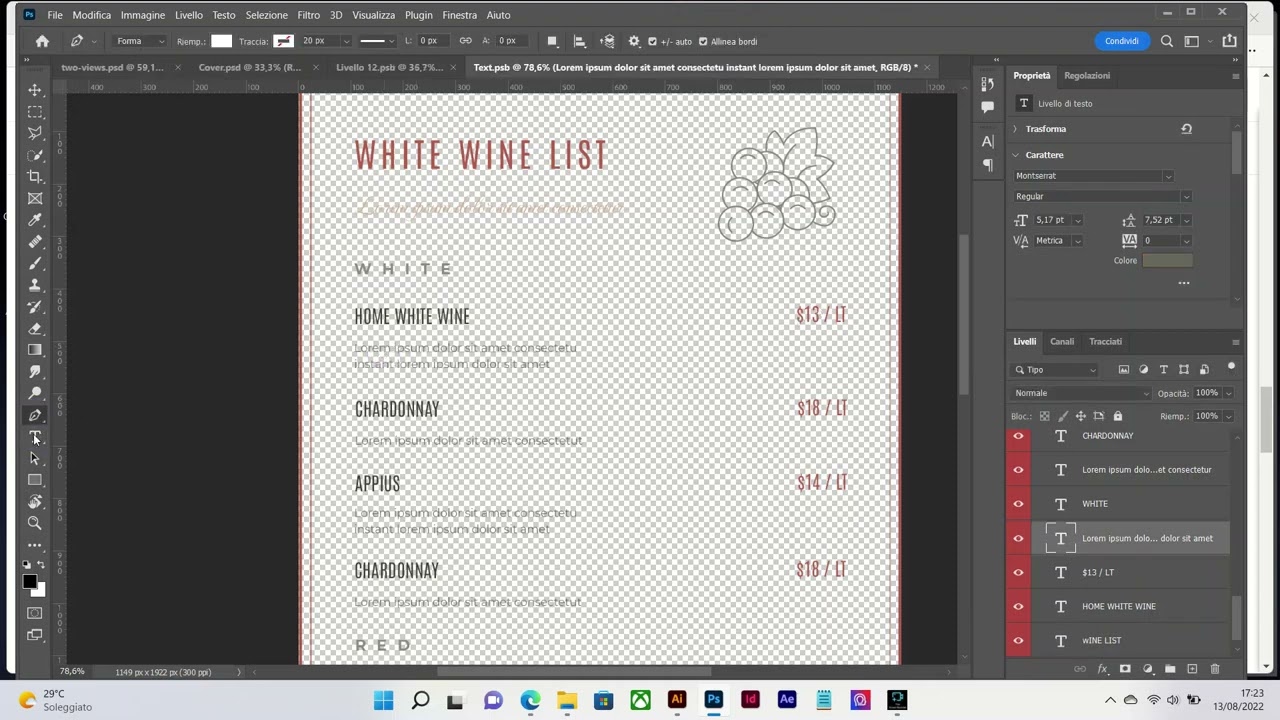Hide the $13 / LT layer
This screenshot has width=1280, height=720.
[x=1018, y=572]
